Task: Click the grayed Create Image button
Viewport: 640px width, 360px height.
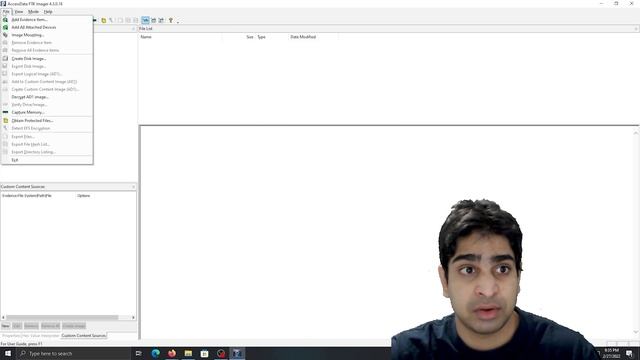Action: tap(74, 326)
